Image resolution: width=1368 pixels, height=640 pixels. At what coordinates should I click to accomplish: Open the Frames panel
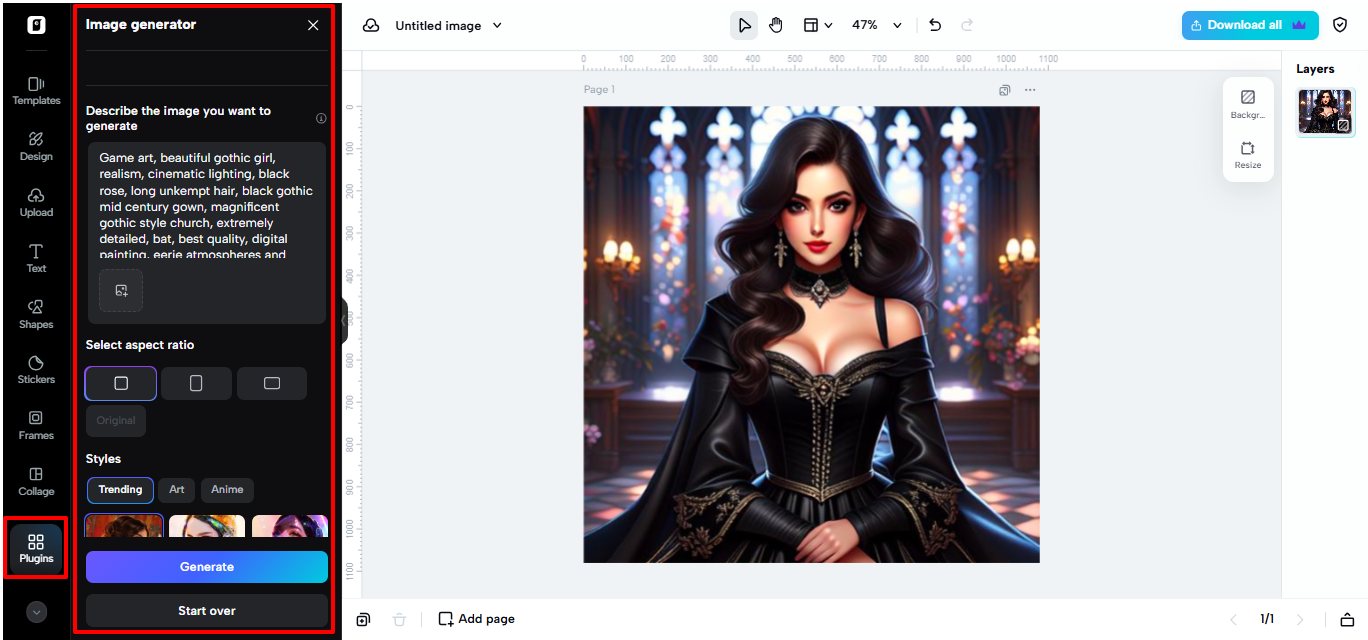36,426
